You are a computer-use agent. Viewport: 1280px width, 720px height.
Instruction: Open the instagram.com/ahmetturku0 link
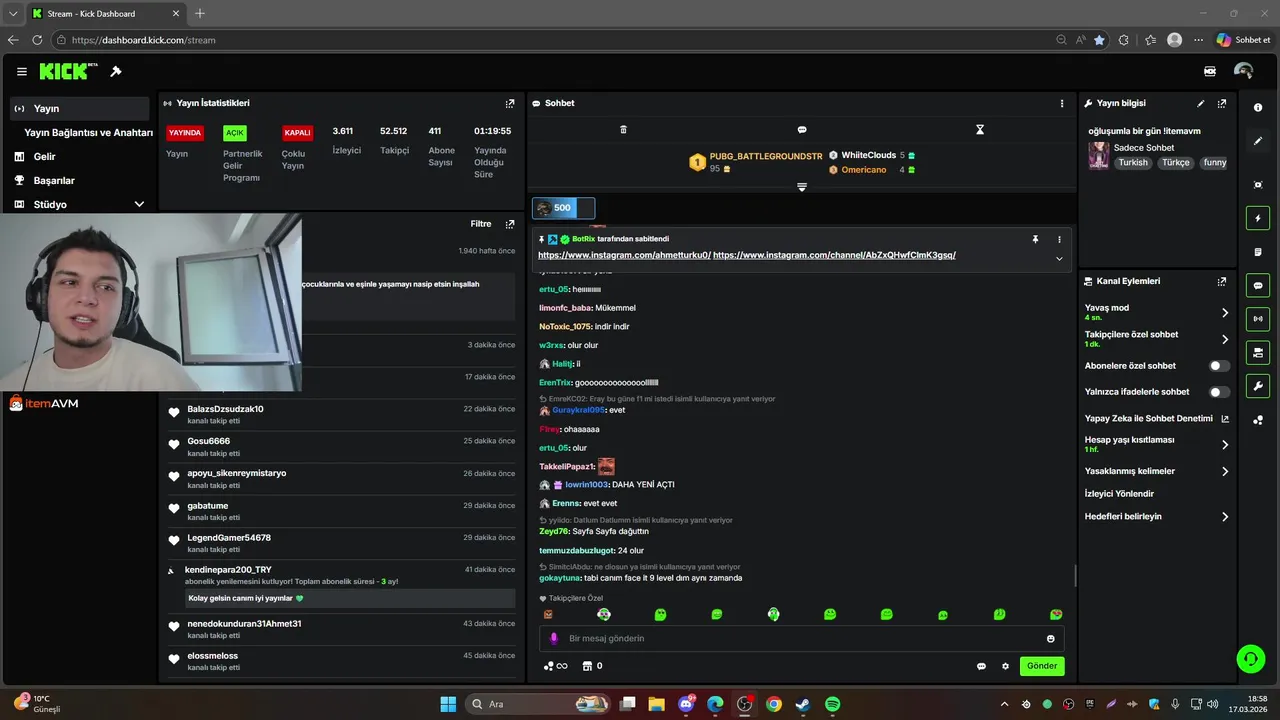(x=624, y=255)
